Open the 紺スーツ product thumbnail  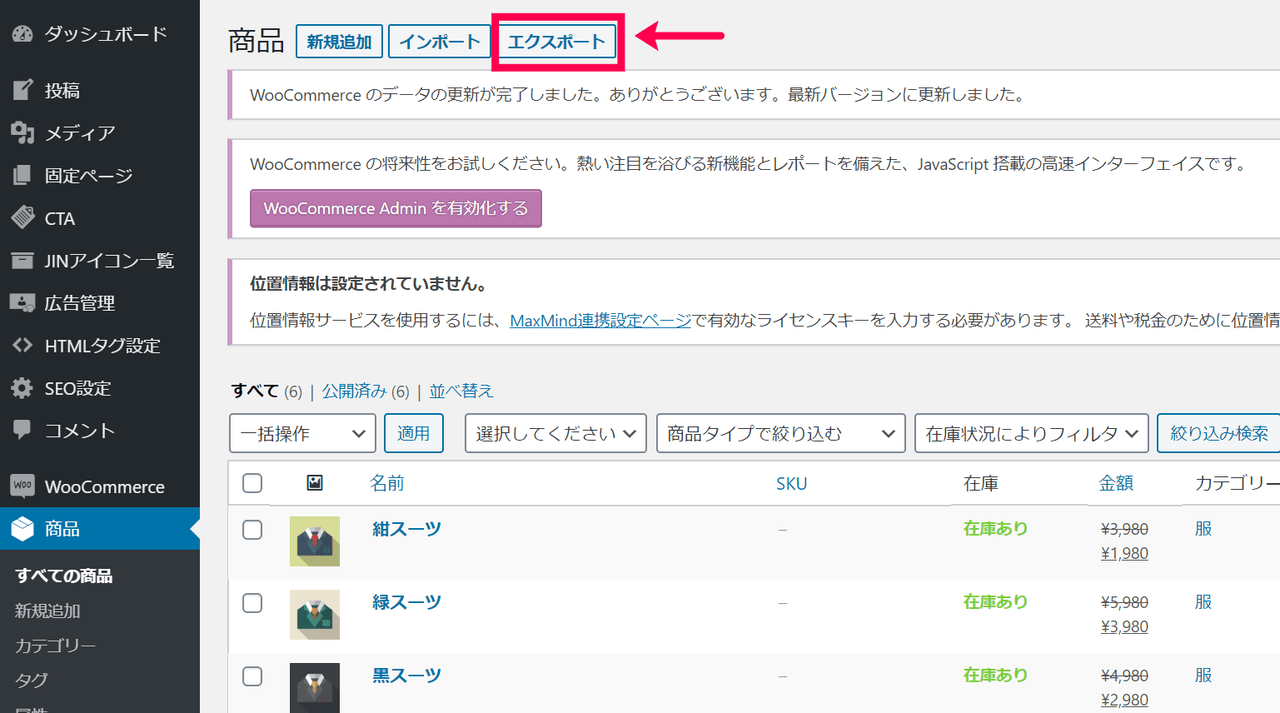click(x=315, y=541)
